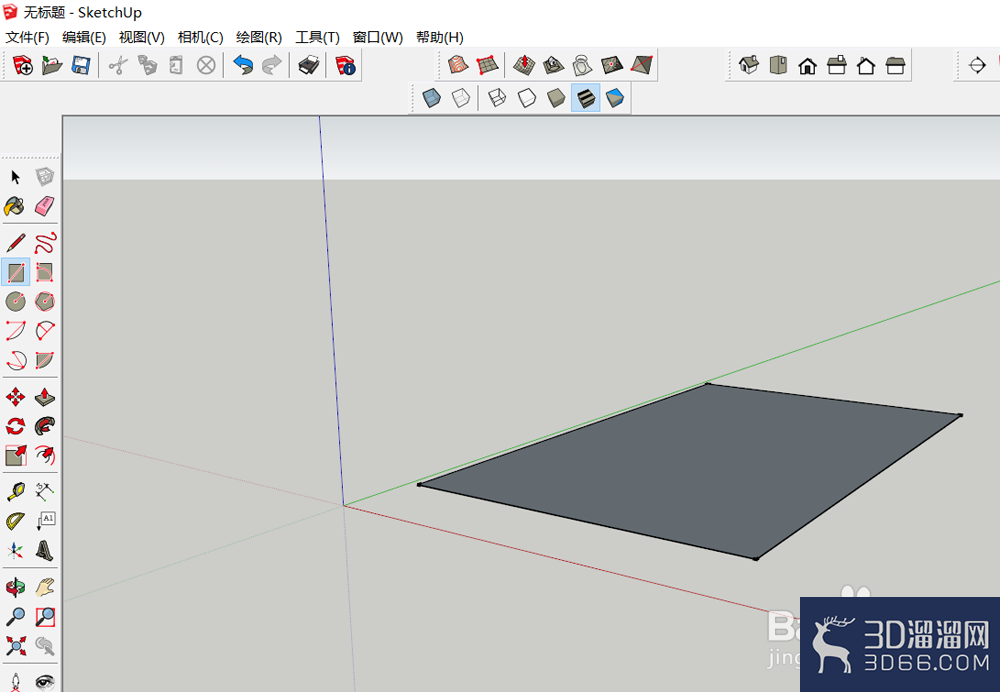Select the Protractor tool
The image size is (1000, 692).
tap(15, 521)
